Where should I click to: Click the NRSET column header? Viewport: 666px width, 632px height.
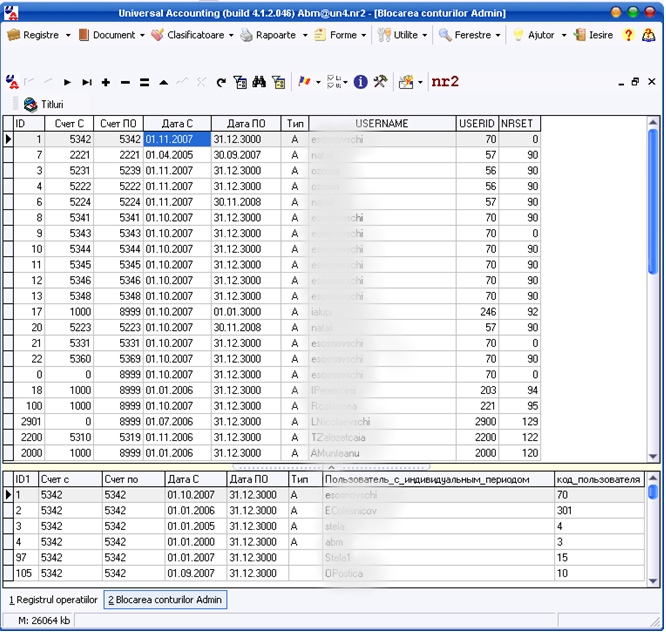click(519, 124)
